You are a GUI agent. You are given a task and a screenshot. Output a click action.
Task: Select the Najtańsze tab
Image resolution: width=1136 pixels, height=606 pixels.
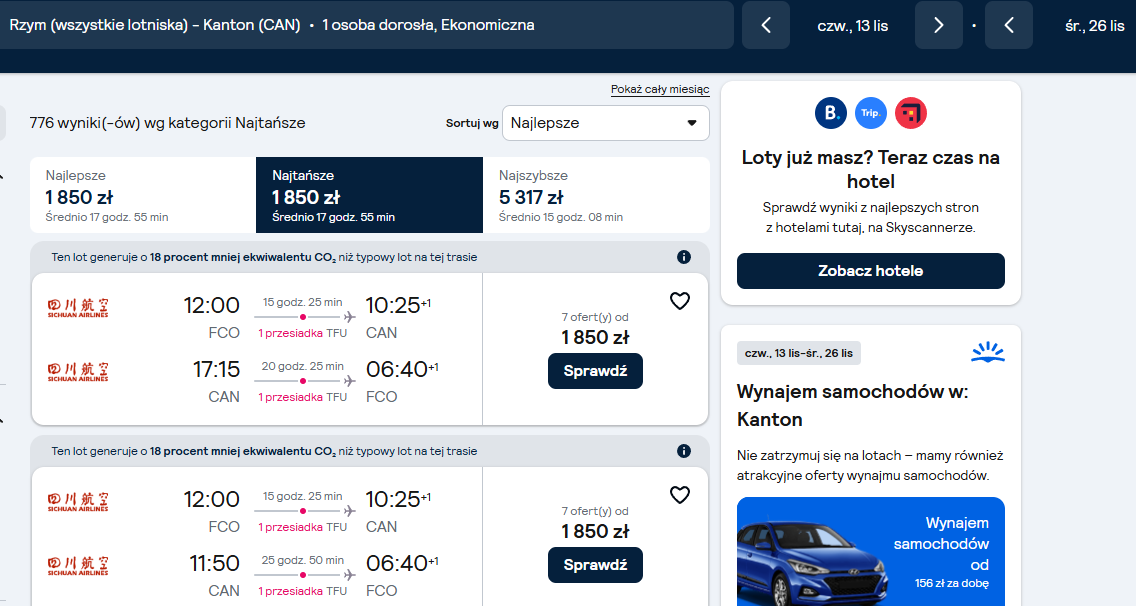[x=369, y=195]
